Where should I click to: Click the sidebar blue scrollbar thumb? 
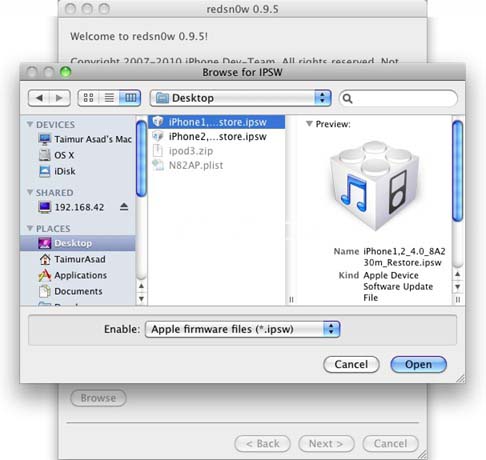click(x=141, y=159)
